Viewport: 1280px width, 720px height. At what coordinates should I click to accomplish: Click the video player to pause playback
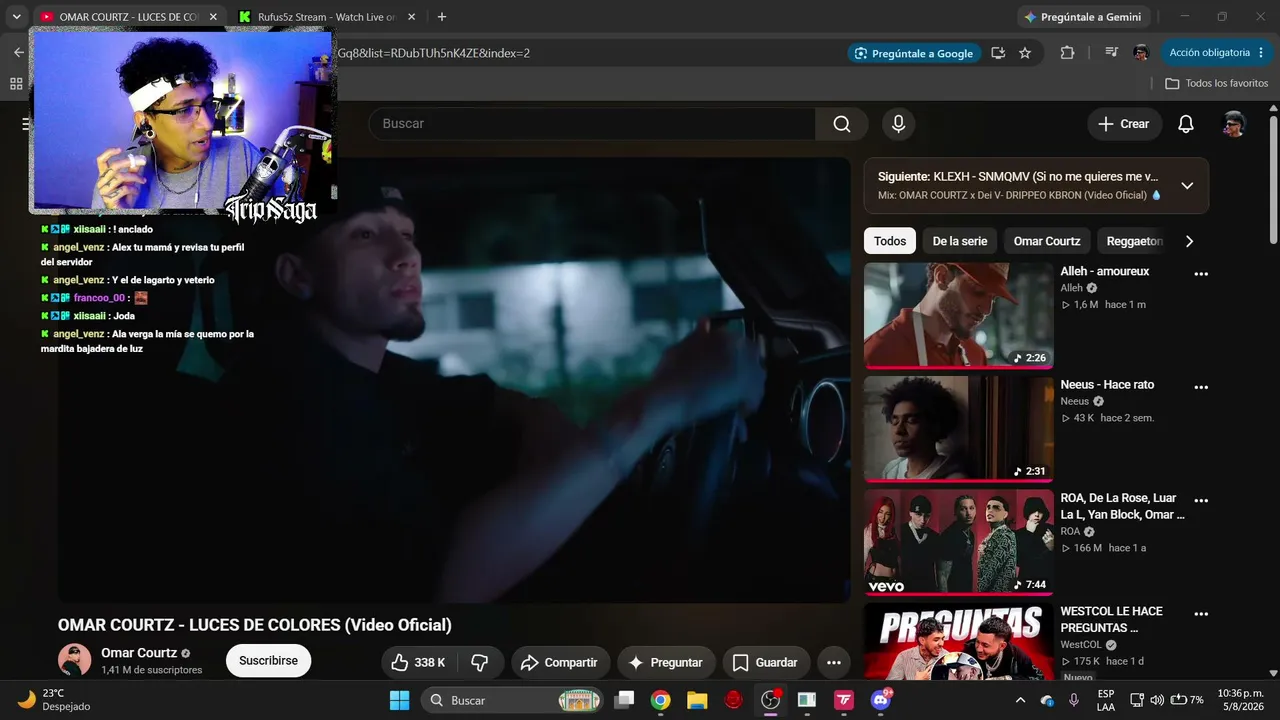[x=454, y=380]
